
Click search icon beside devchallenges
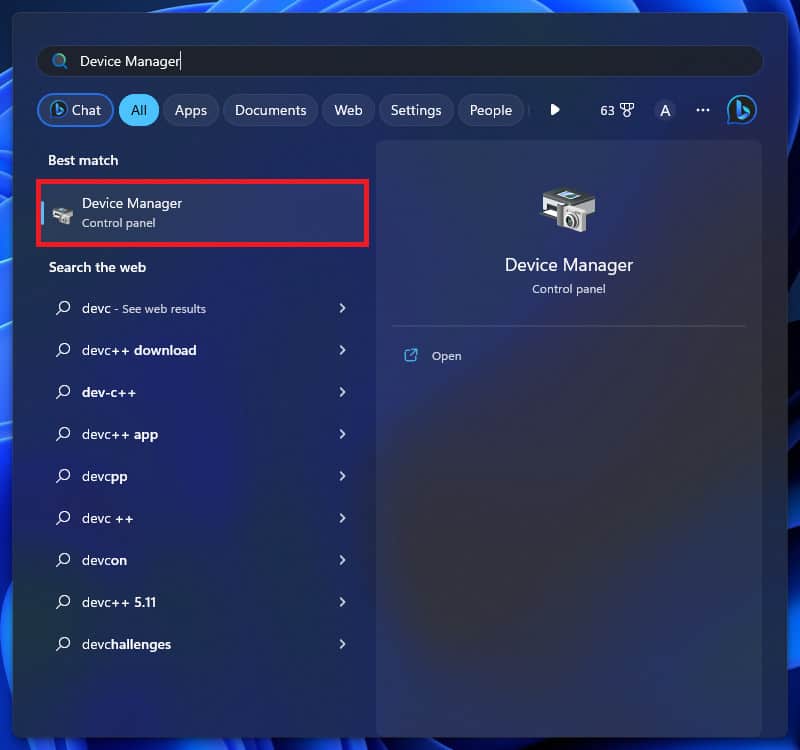(63, 644)
